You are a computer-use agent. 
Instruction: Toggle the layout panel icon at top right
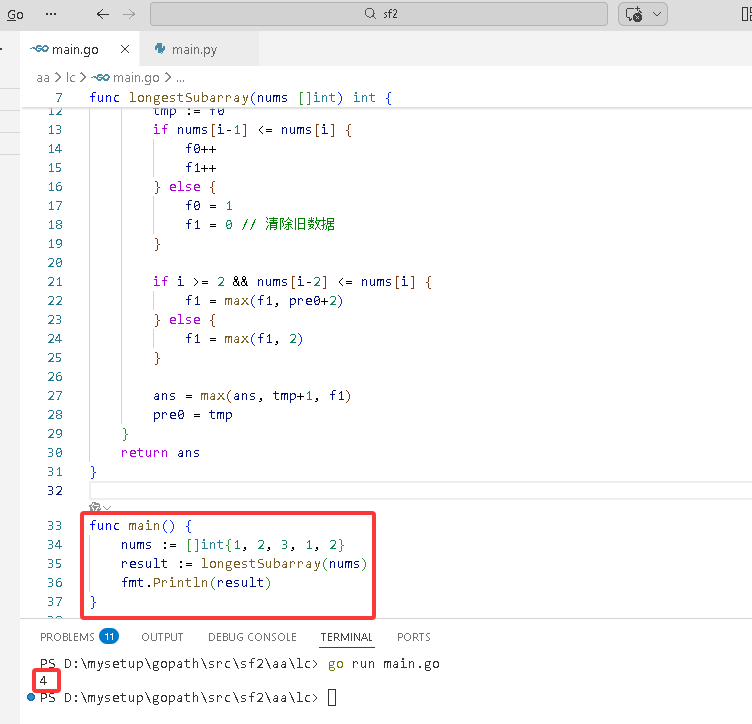746,14
